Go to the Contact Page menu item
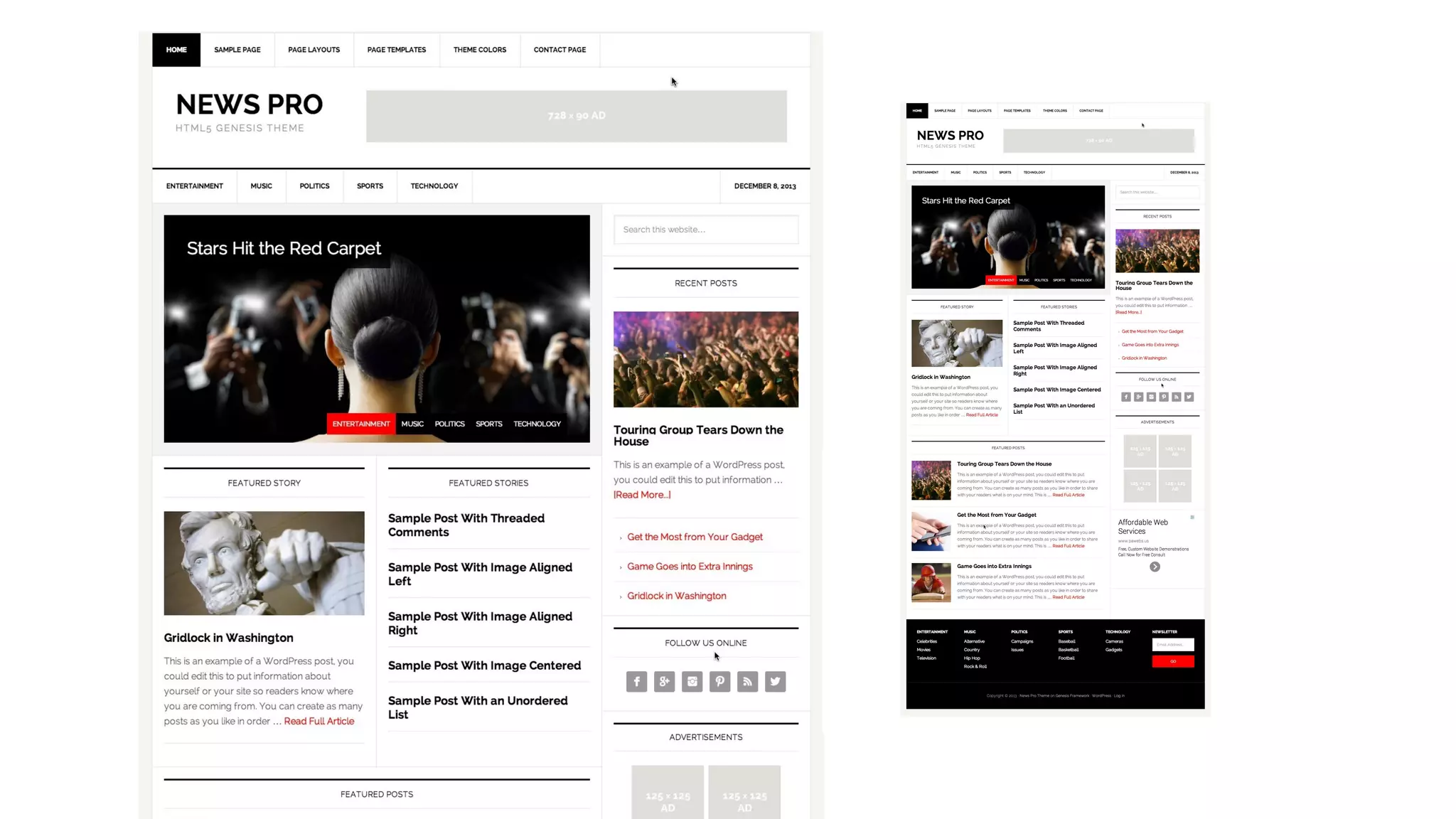The width and height of the screenshot is (1456, 819). pos(560,50)
